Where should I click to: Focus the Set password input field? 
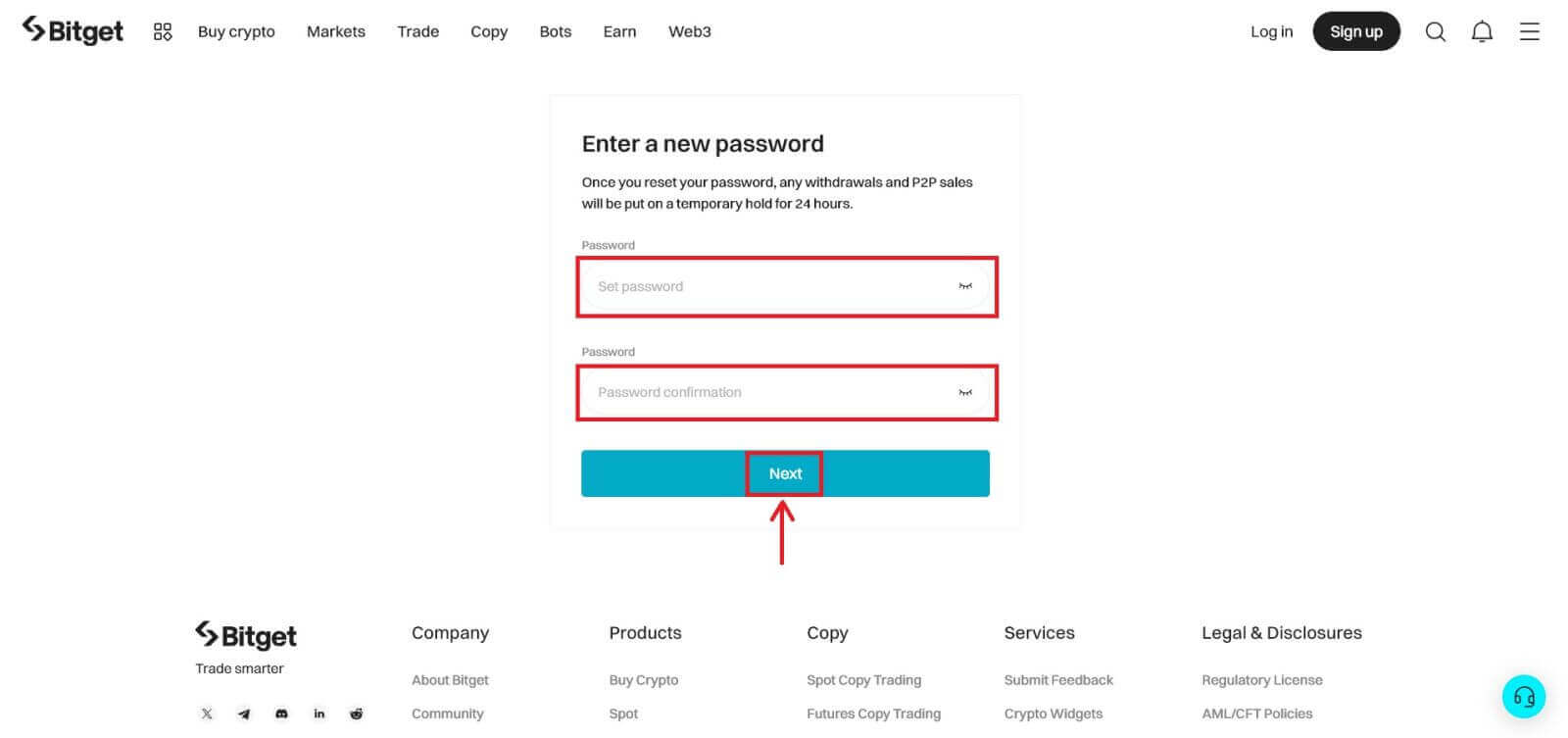click(764, 286)
